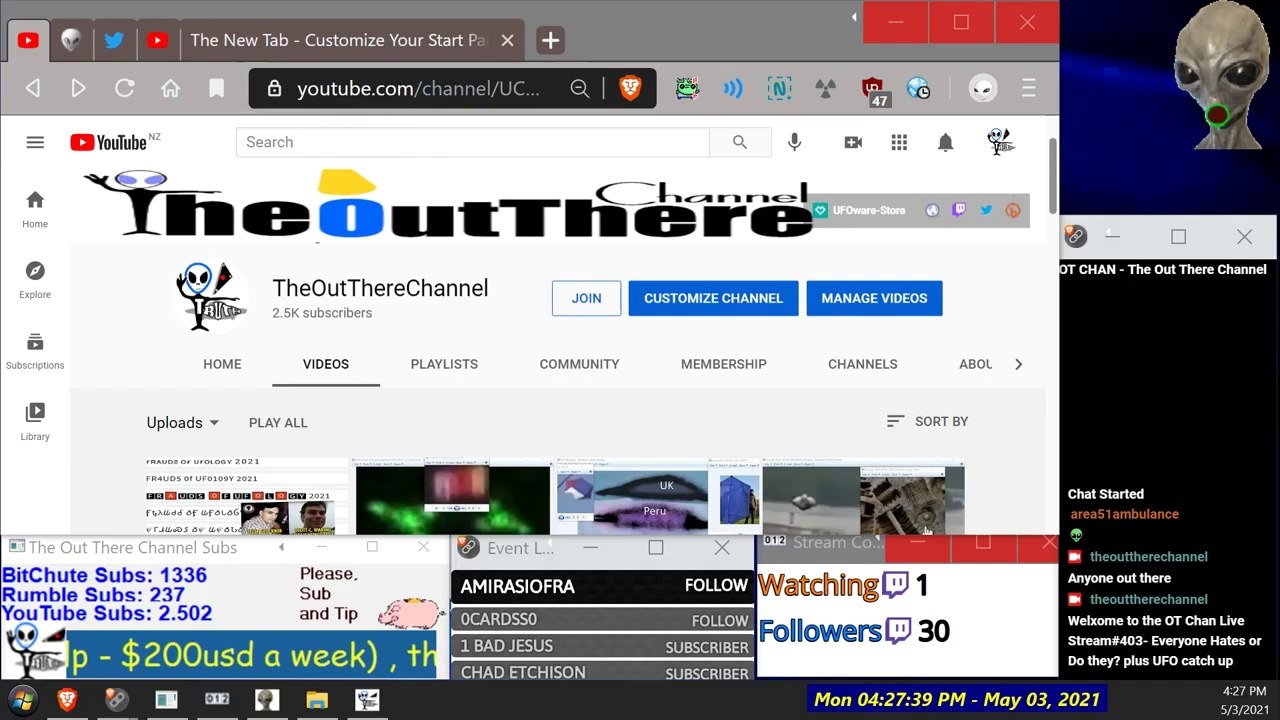This screenshot has height=720, width=1280.
Task: Open the UFOware-Store banner link
Action: 860,210
